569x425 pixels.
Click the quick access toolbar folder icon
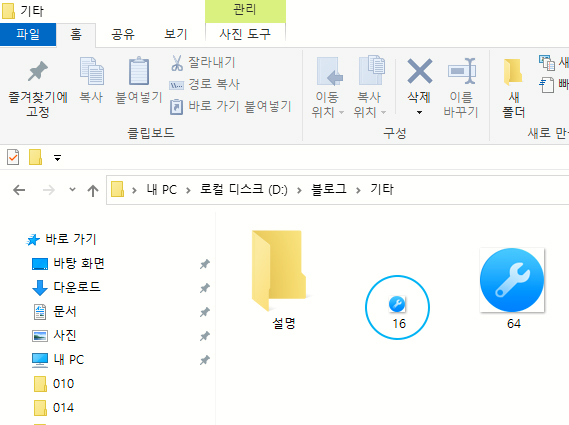point(36,157)
